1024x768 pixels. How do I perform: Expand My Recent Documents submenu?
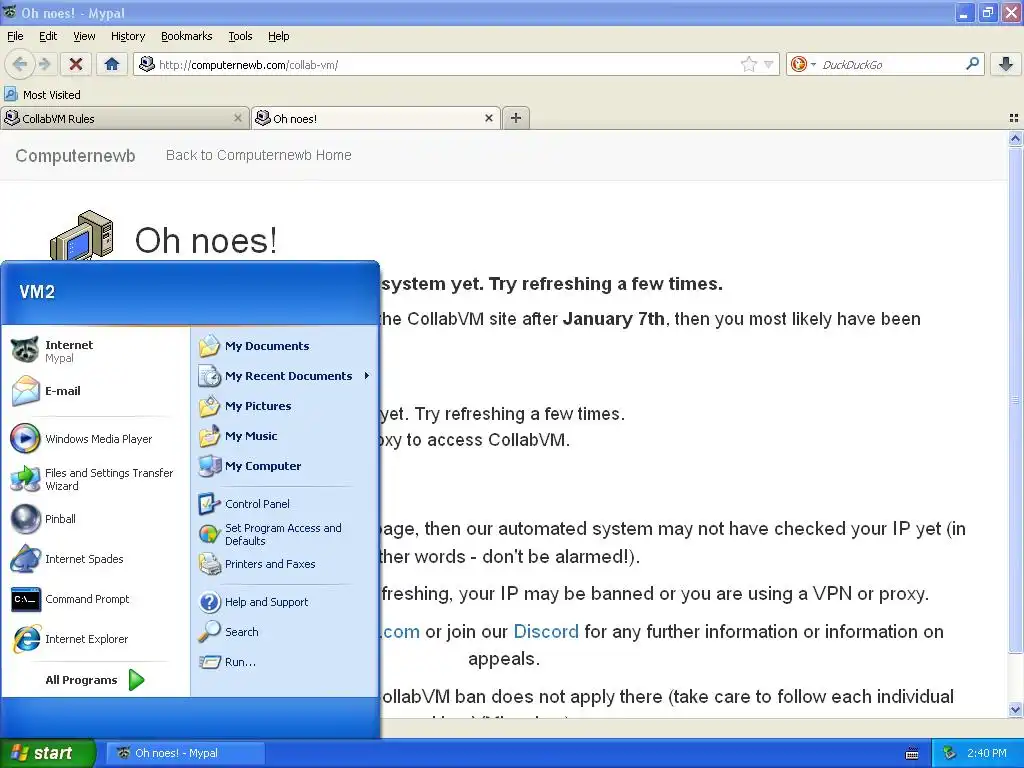284,376
